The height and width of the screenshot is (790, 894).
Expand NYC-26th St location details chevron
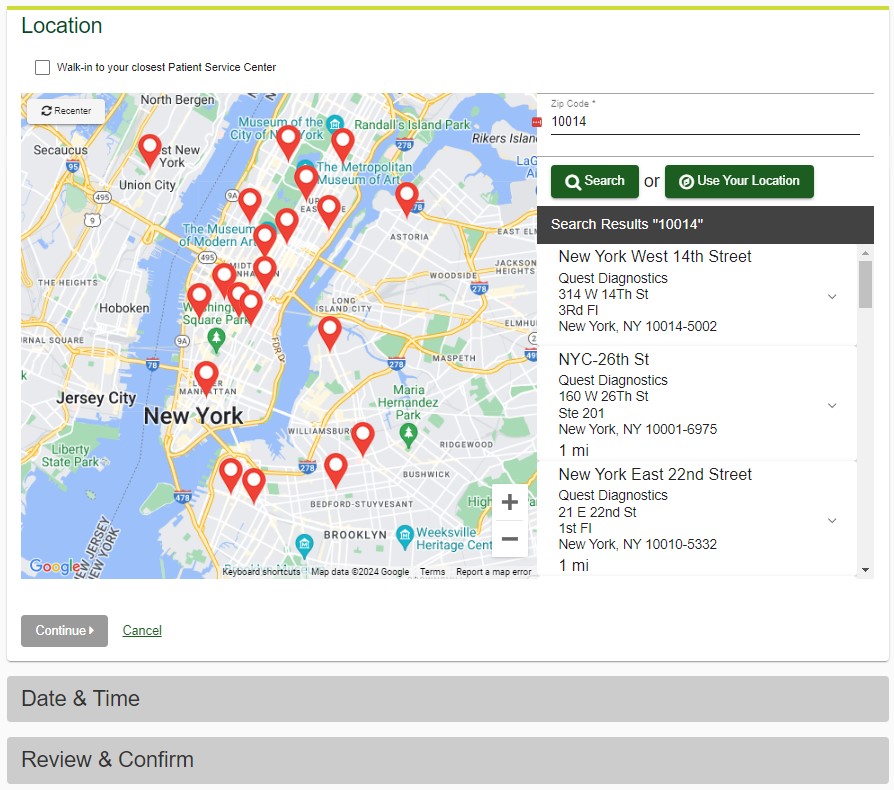tap(832, 405)
